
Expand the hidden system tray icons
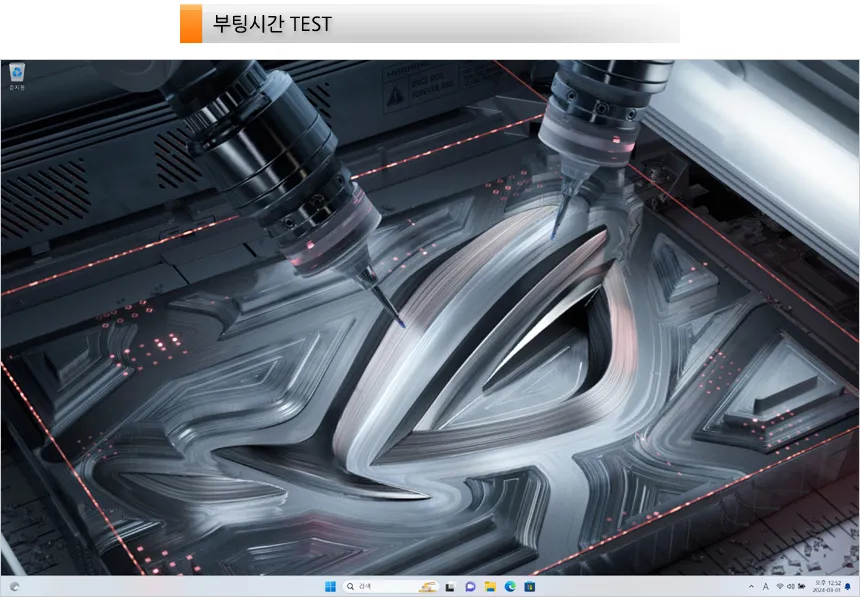(751, 587)
